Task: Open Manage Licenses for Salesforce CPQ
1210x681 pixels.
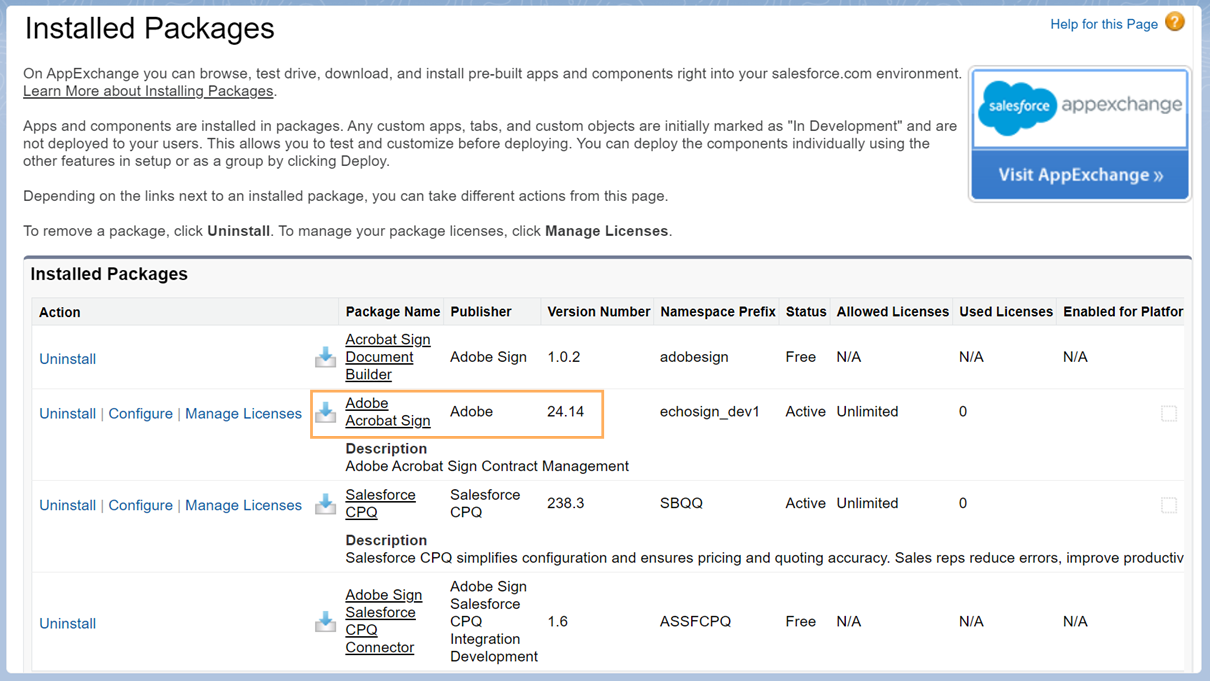Action: (x=243, y=506)
